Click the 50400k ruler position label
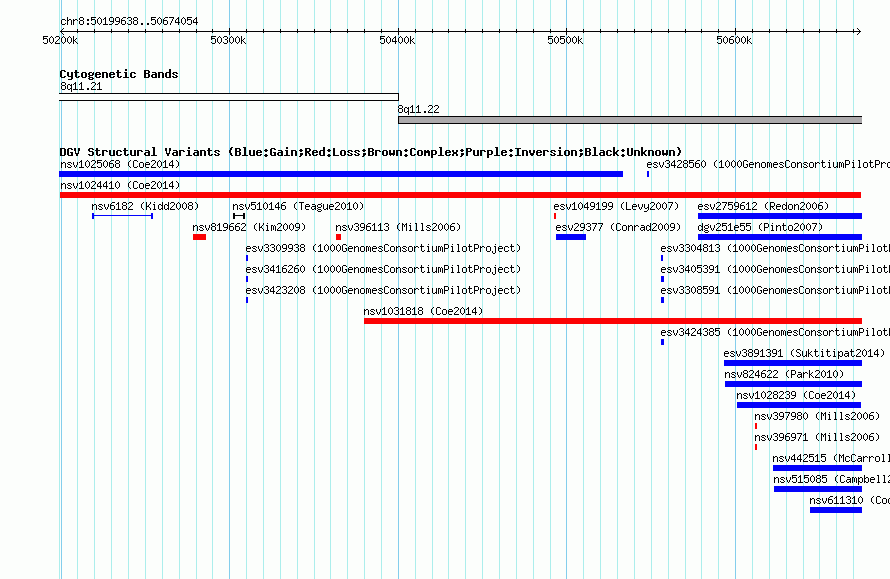890x579 pixels. pyautogui.click(x=397, y=40)
